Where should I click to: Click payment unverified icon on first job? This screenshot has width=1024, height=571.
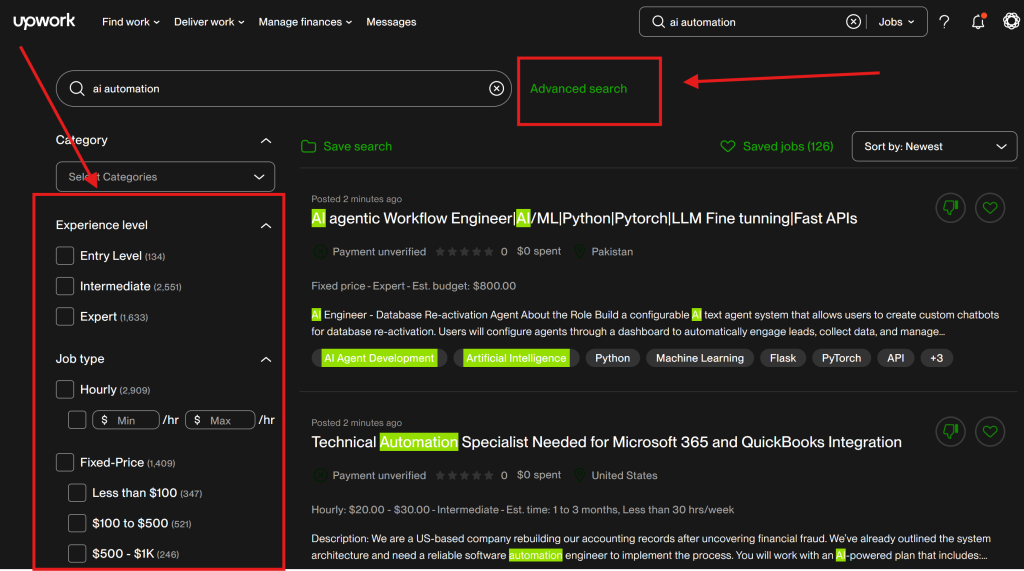(319, 252)
